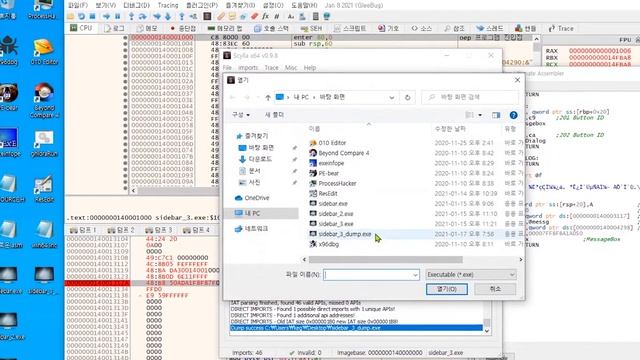The image size is (640, 360).
Task: Click the Bookmarks red tag toolbar icon
Action: (254, 16)
